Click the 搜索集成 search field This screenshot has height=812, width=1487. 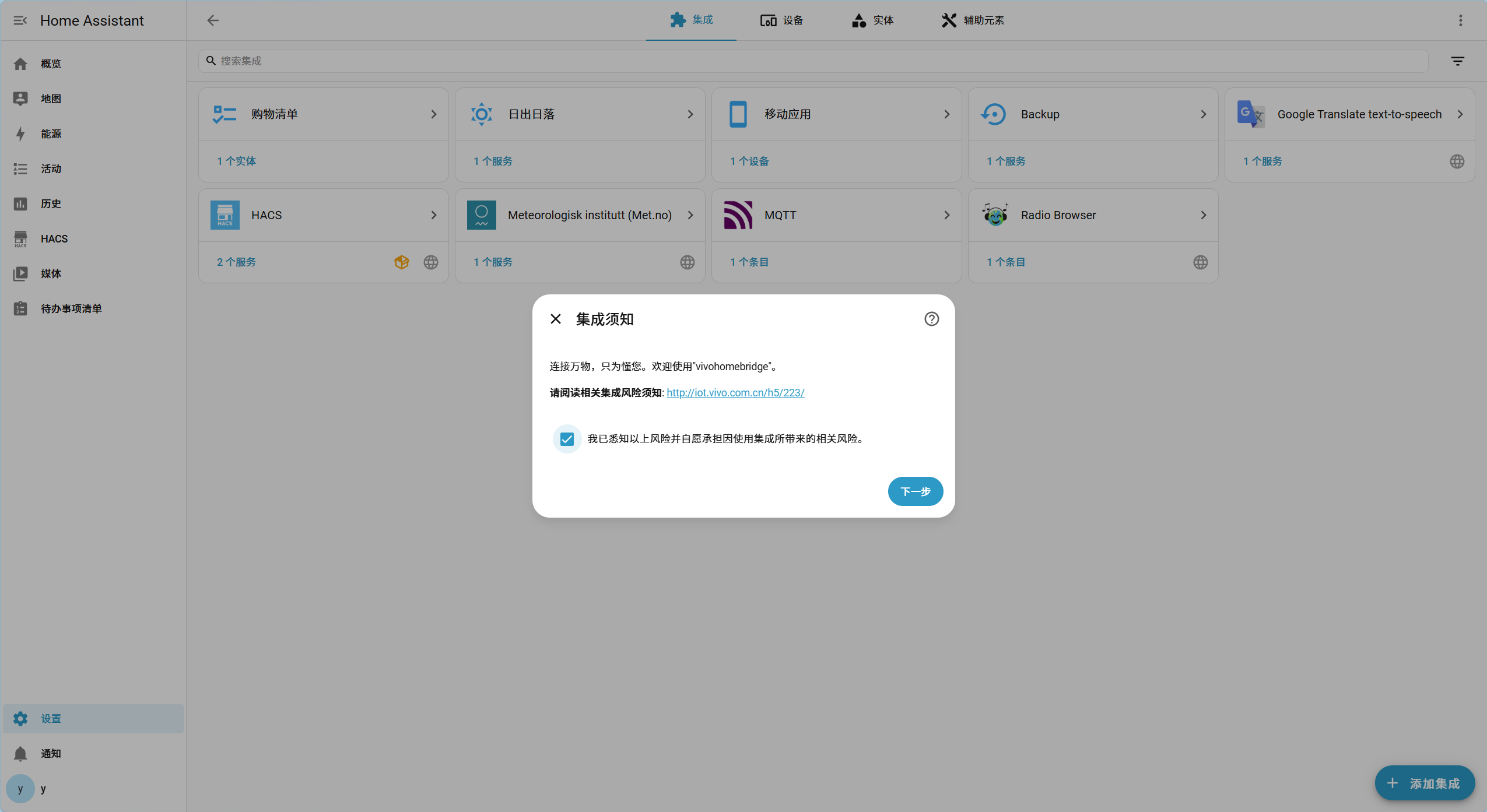(525, 61)
